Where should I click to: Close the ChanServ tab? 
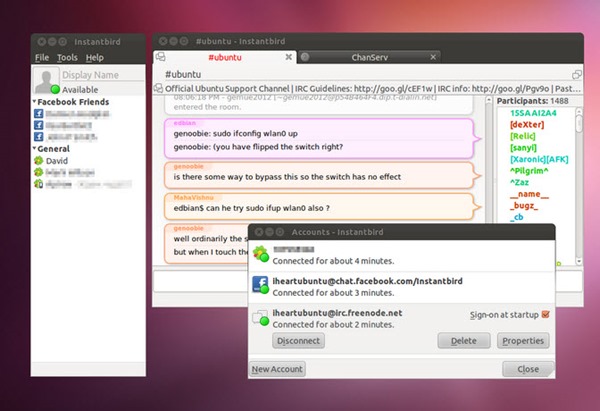pyautogui.click(x=433, y=57)
